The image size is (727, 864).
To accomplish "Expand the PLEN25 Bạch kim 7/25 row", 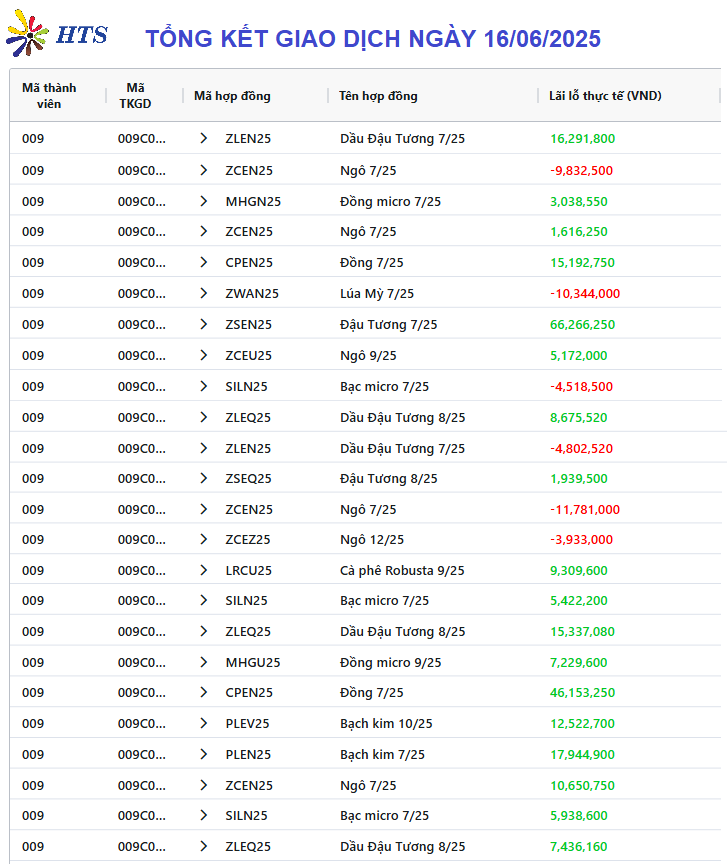I will 203,754.
